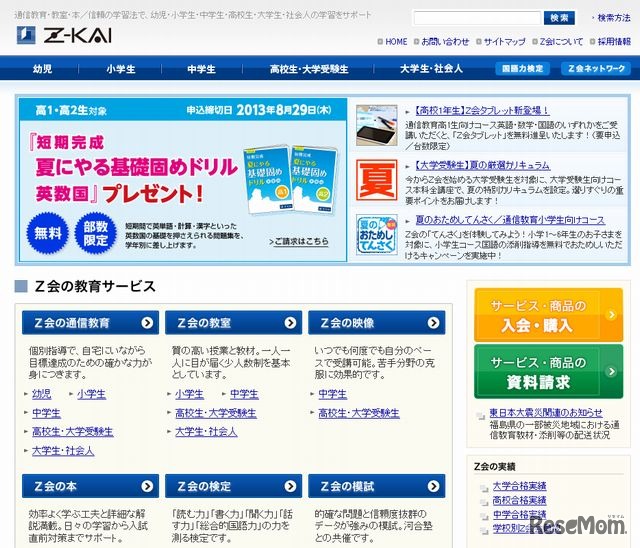
Task: Open the Z会の通信教育 header
Action: (90, 323)
